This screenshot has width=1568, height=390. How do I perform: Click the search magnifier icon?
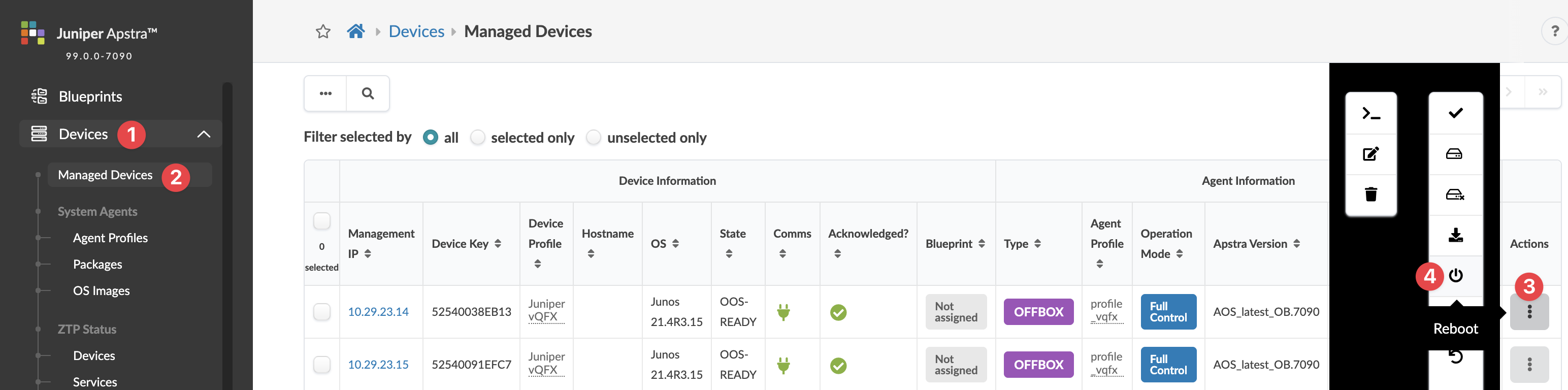click(368, 94)
